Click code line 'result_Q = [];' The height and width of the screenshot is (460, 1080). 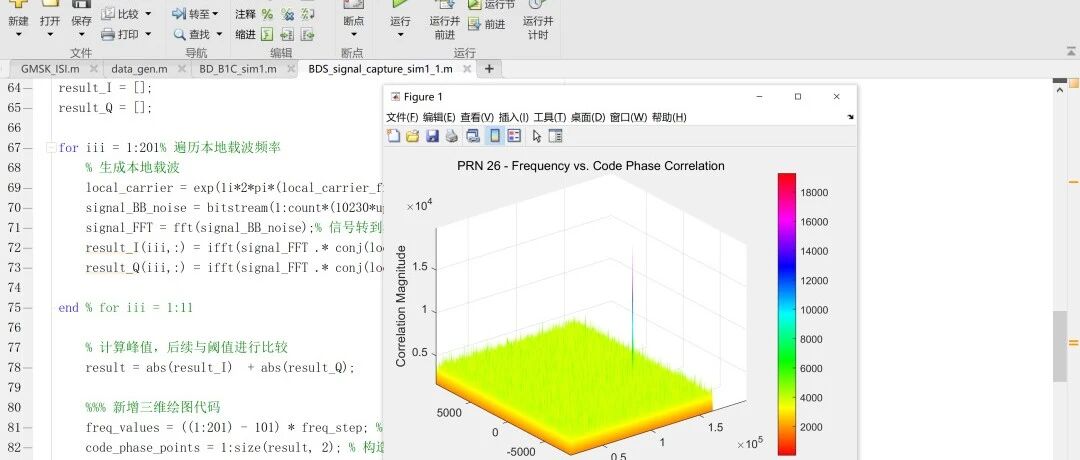(x=105, y=108)
